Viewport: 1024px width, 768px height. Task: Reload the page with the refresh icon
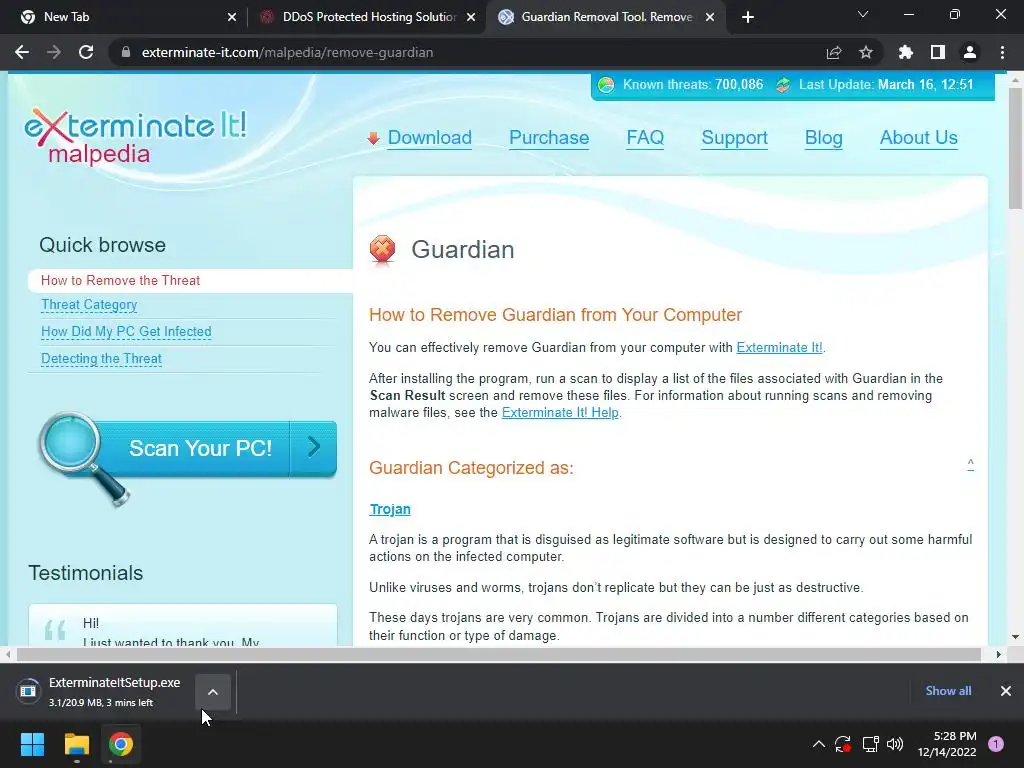click(x=86, y=52)
